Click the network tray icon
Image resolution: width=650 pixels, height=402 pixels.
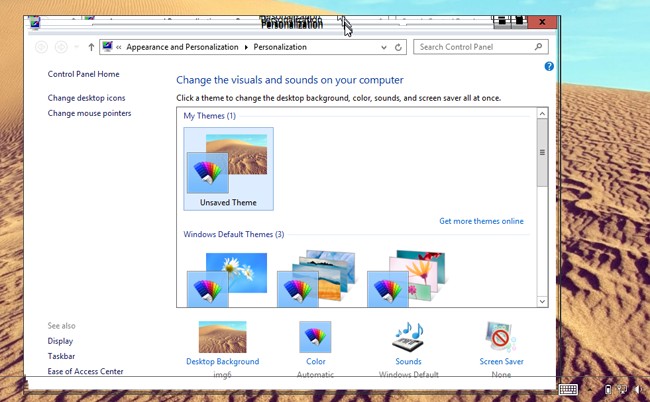[x=622, y=390]
